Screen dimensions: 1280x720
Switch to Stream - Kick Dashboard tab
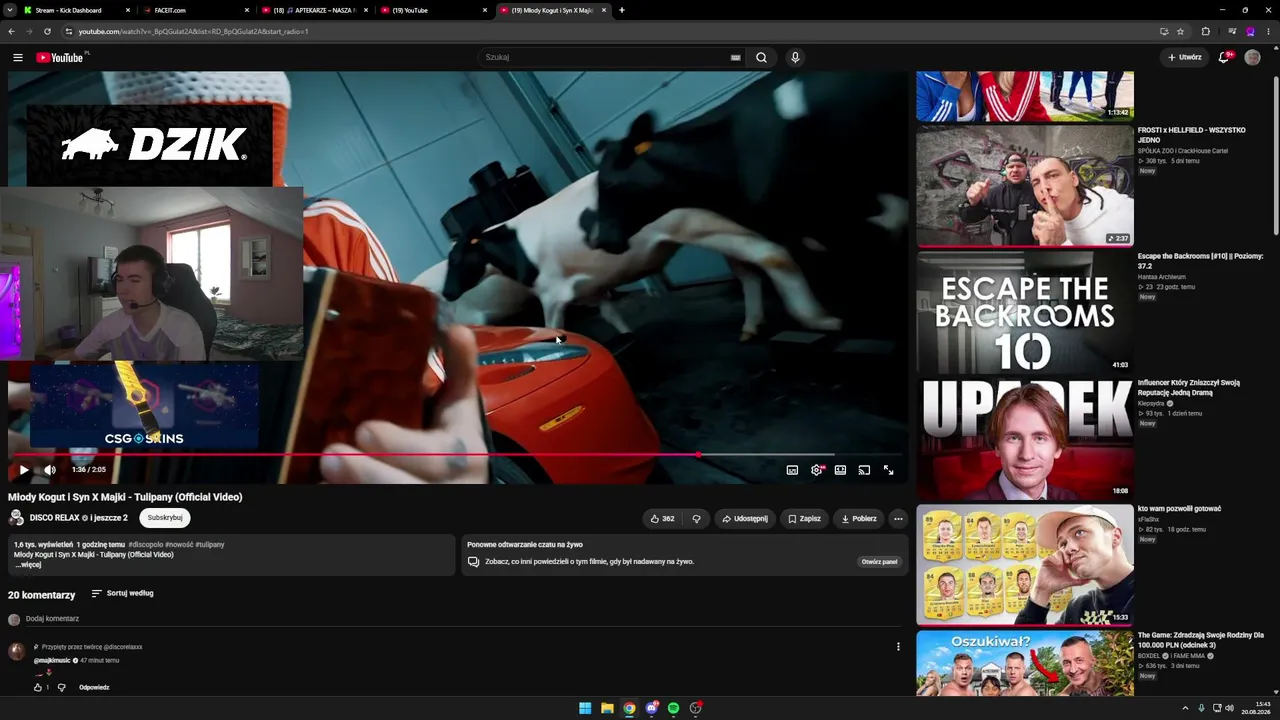point(76,10)
